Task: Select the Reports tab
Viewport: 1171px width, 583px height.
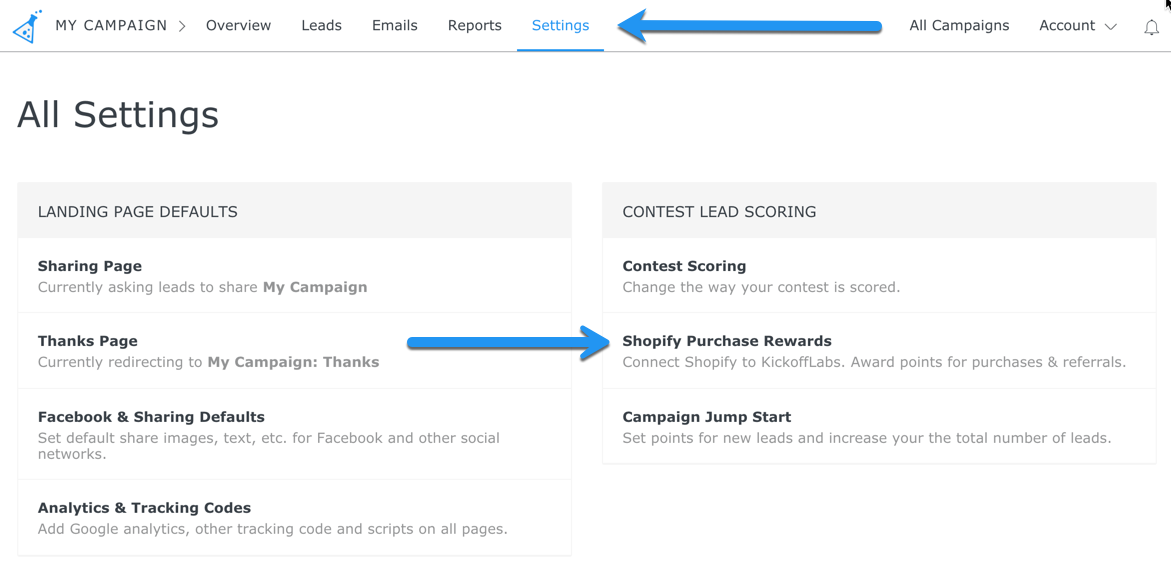Action: [474, 26]
